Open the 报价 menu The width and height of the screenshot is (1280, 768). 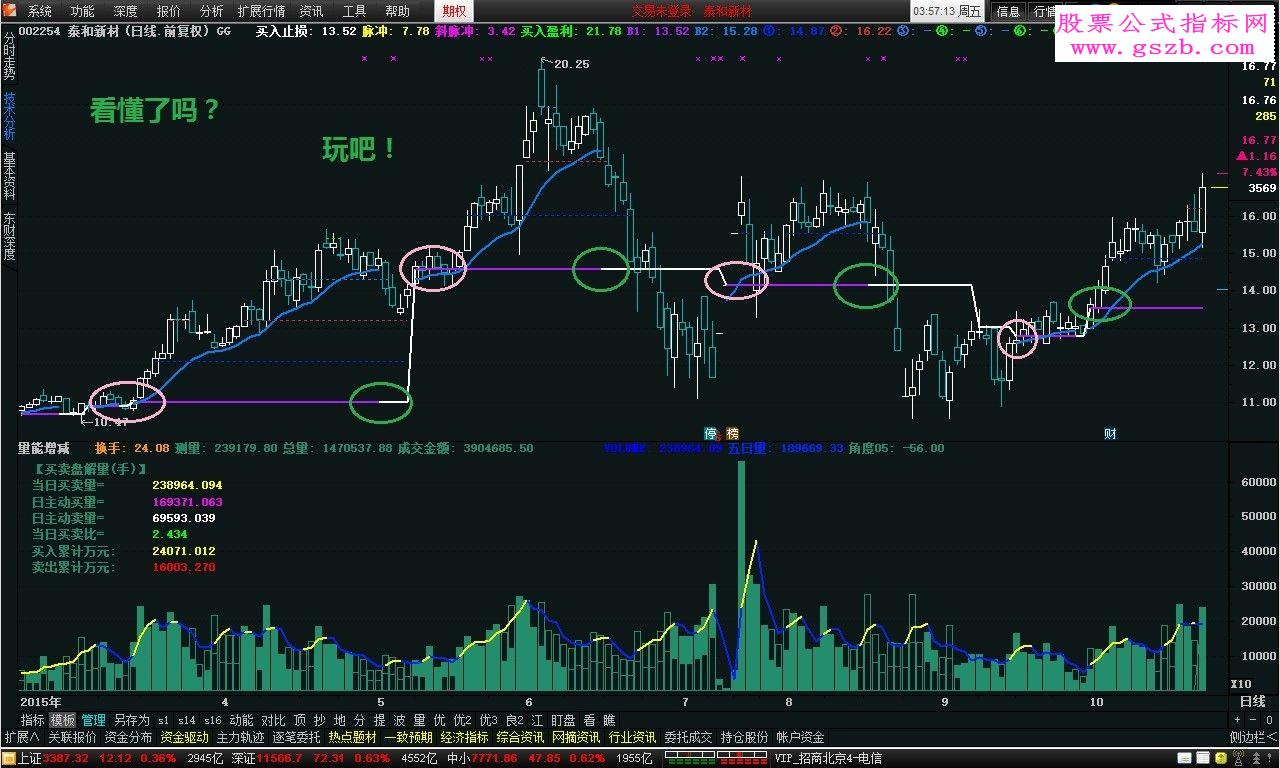point(169,11)
